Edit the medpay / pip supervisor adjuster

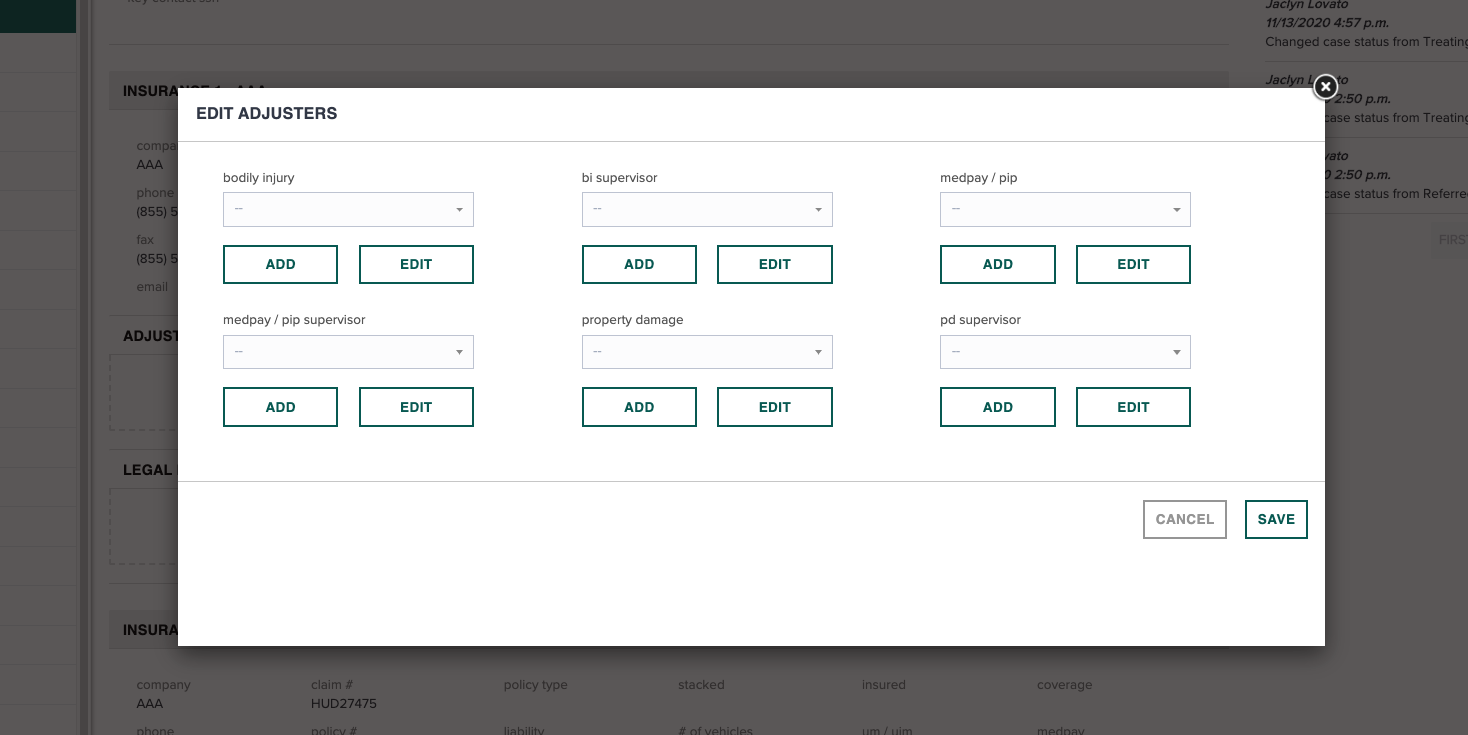pyautogui.click(x=416, y=407)
